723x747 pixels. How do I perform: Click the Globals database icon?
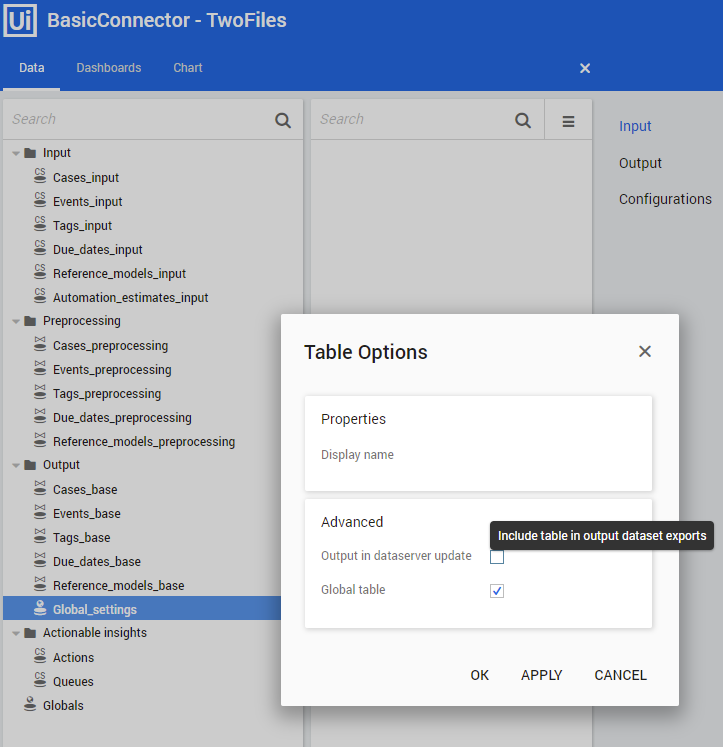pos(30,705)
